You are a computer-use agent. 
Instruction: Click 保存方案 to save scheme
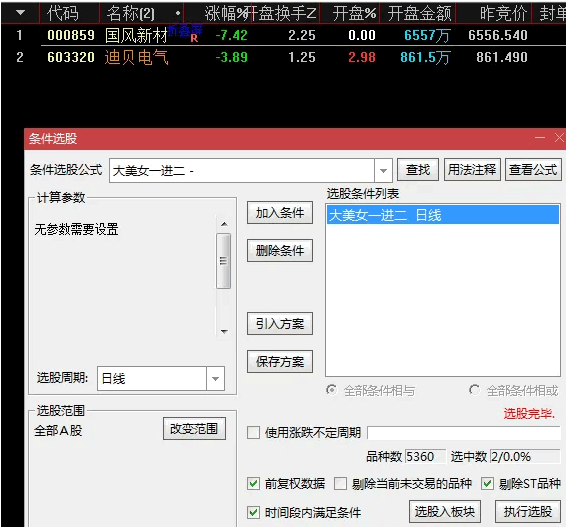(x=280, y=361)
